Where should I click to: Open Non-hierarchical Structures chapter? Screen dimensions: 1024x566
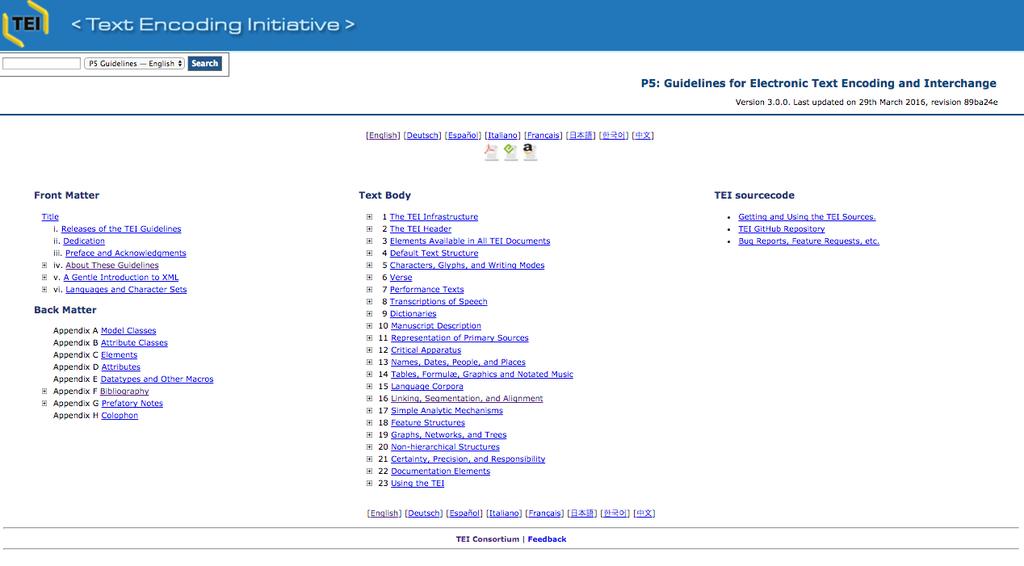(x=445, y=447)
